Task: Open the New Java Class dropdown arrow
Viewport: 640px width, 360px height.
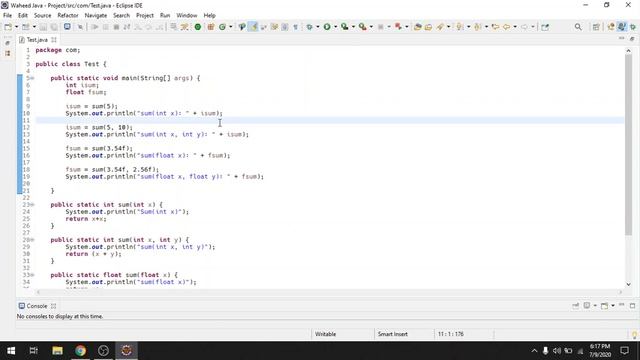Action: click(231, 27)
